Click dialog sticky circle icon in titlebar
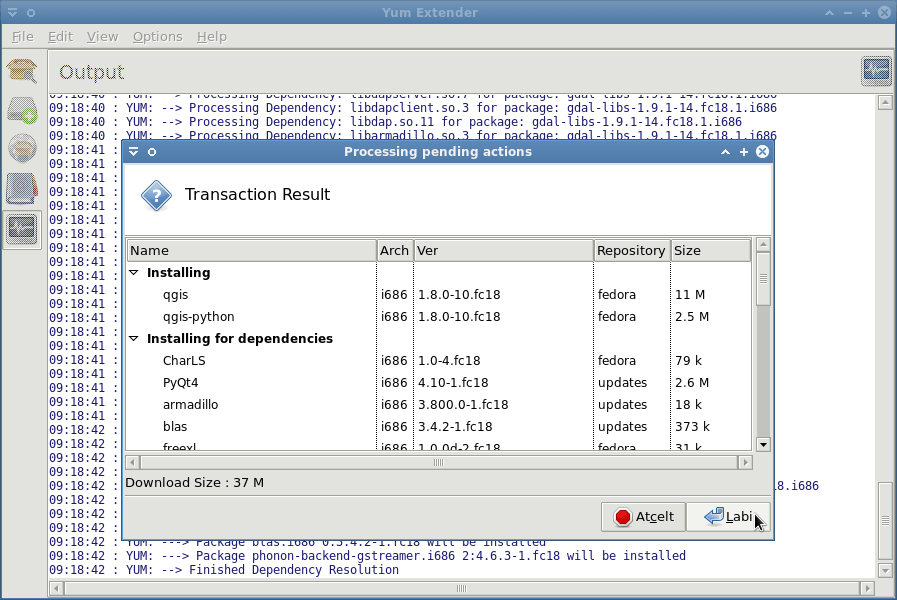 tap(152, 152)
